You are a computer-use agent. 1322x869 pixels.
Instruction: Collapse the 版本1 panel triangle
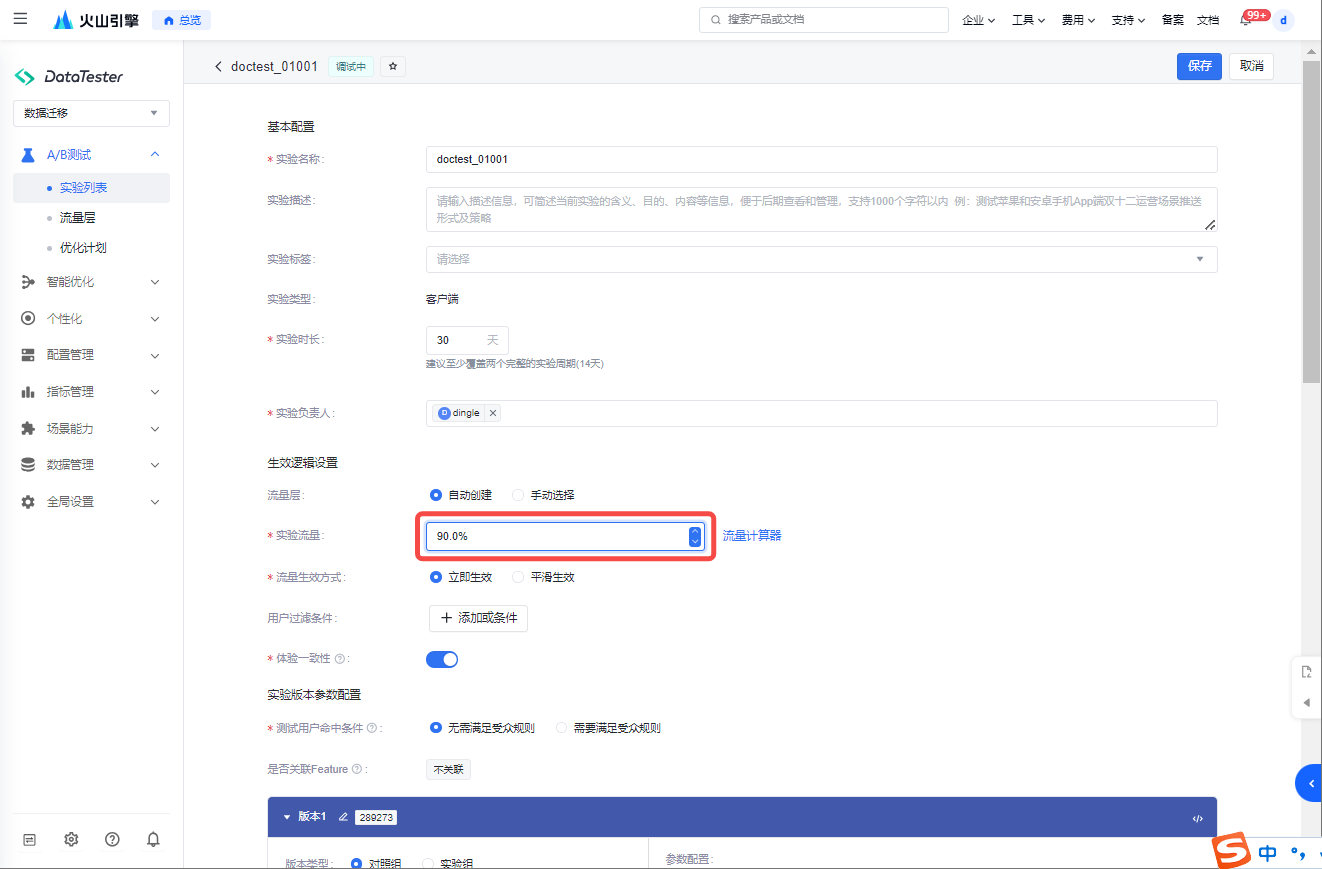tap(287, 817)
